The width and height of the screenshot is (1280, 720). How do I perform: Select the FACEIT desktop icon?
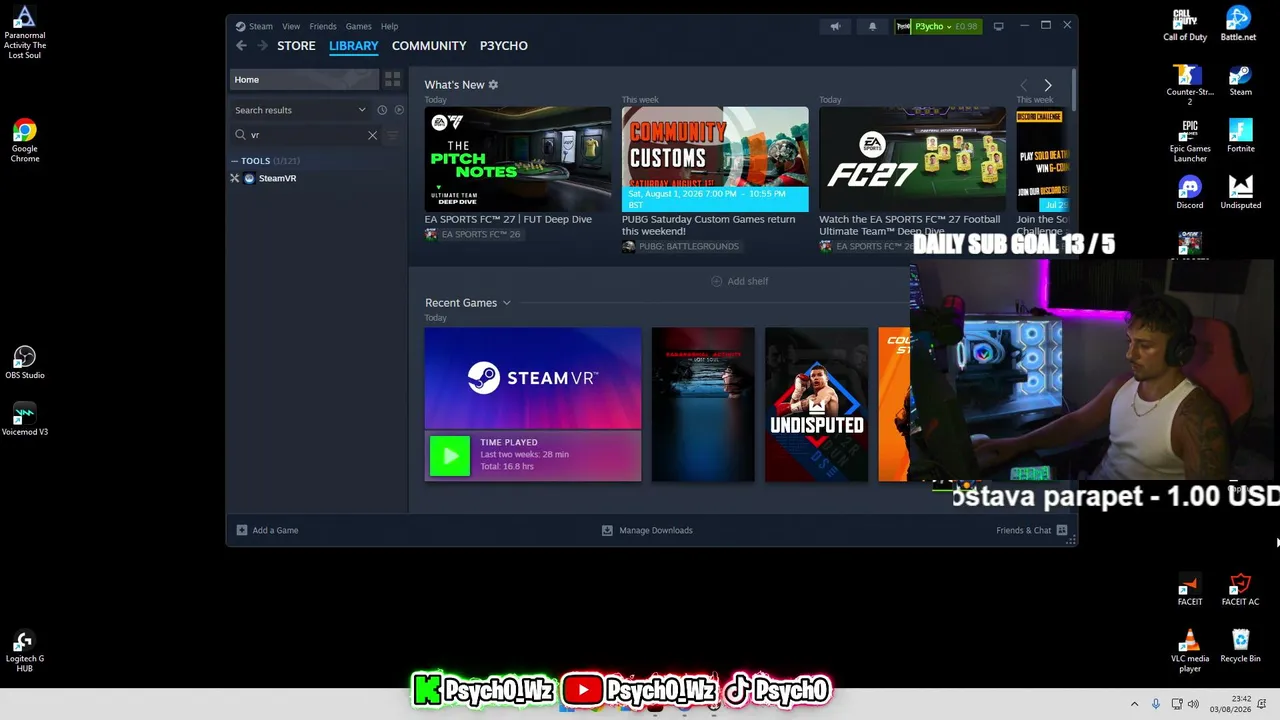[x=1190, y=590]
